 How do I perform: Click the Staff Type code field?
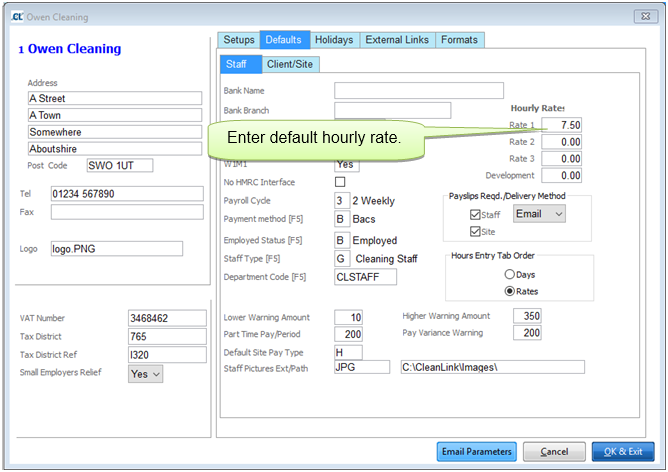(x=342, y=259)
